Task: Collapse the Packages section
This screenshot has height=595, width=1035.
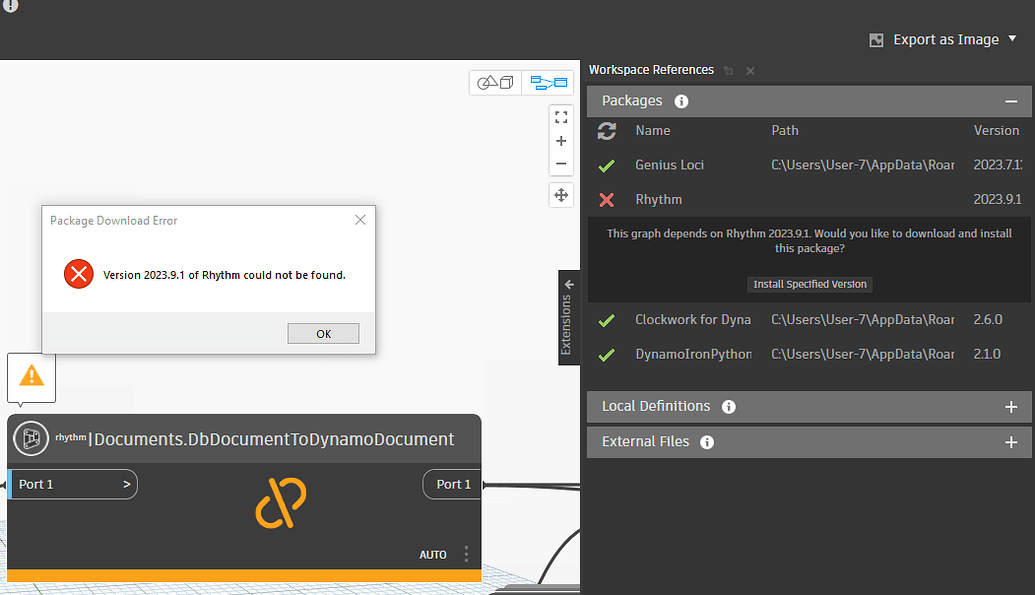Action: tap(1011, 101)
